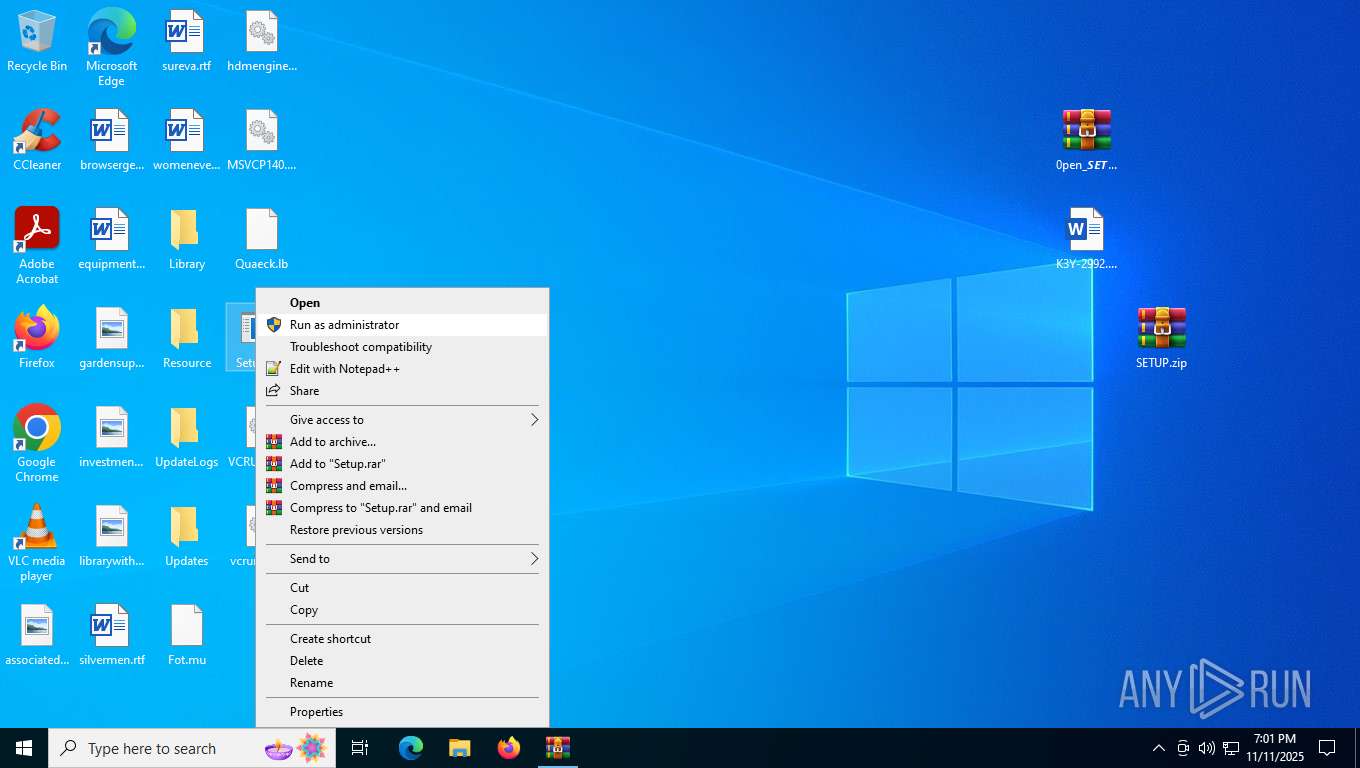Open File Explorer from the taskbar
This screenshot has height=768, width=1360.
pos(460,748)
